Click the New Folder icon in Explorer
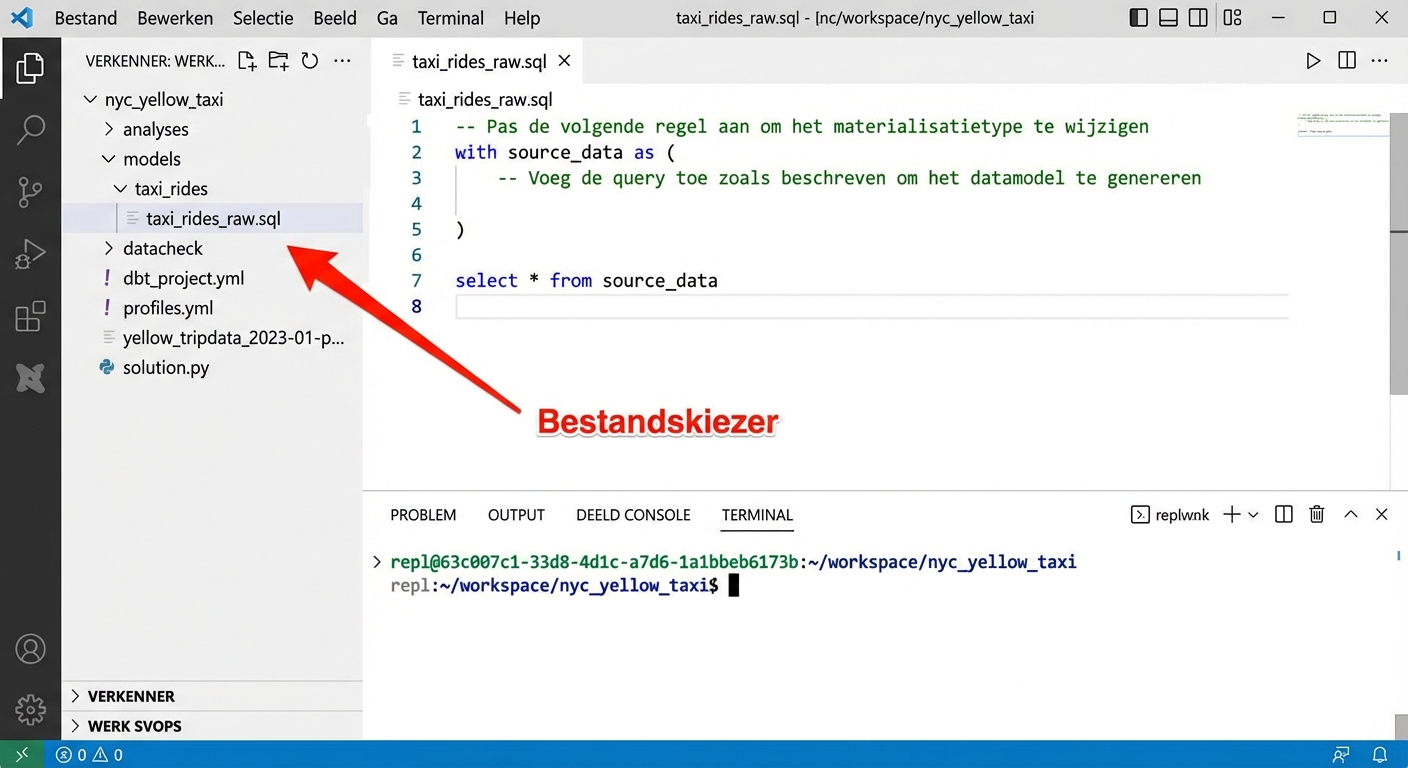The width and height of the screenshot is (1408, 768). tap(278, 61)
